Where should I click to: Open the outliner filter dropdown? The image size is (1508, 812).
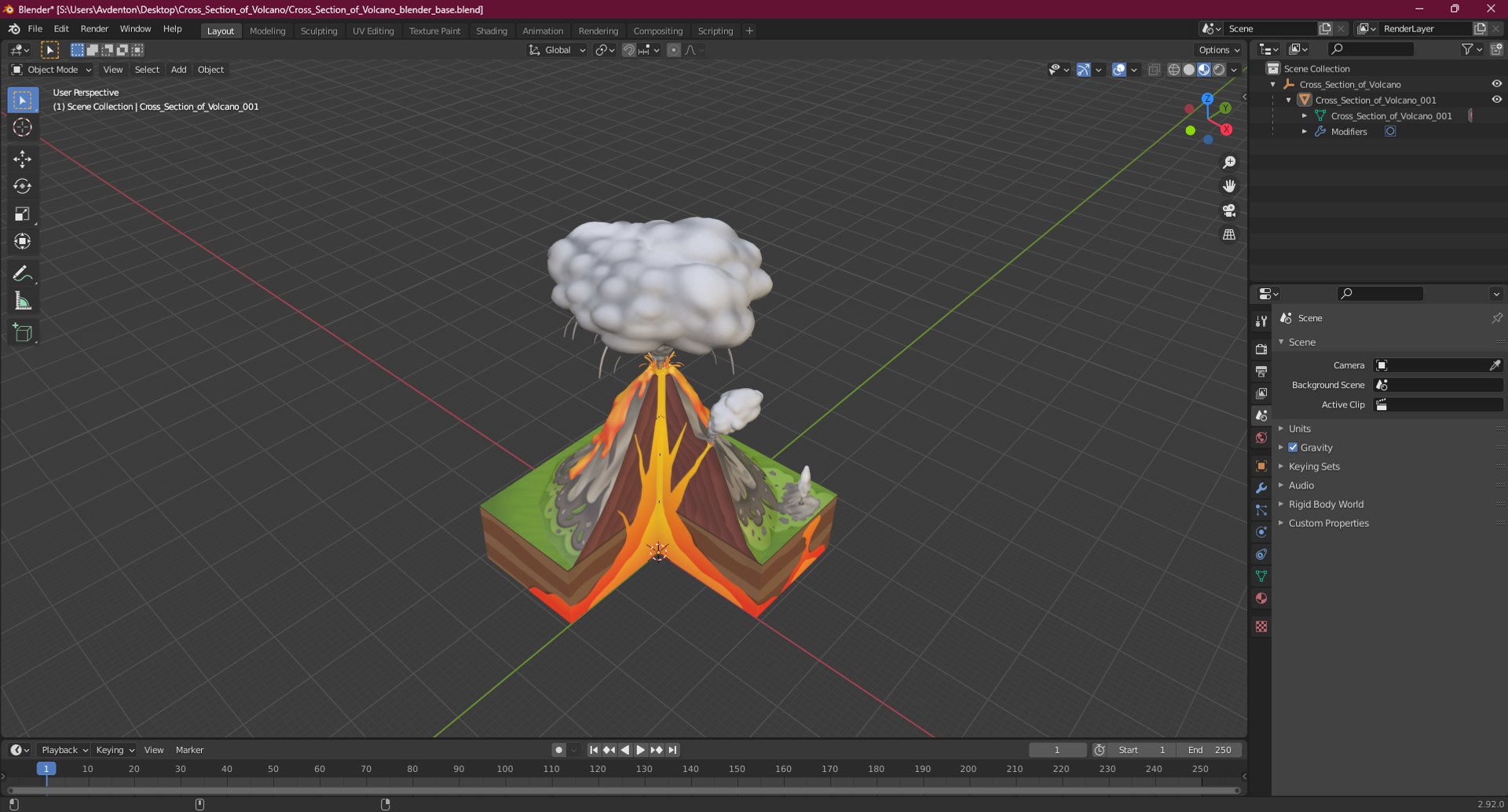coord(1472,49)
